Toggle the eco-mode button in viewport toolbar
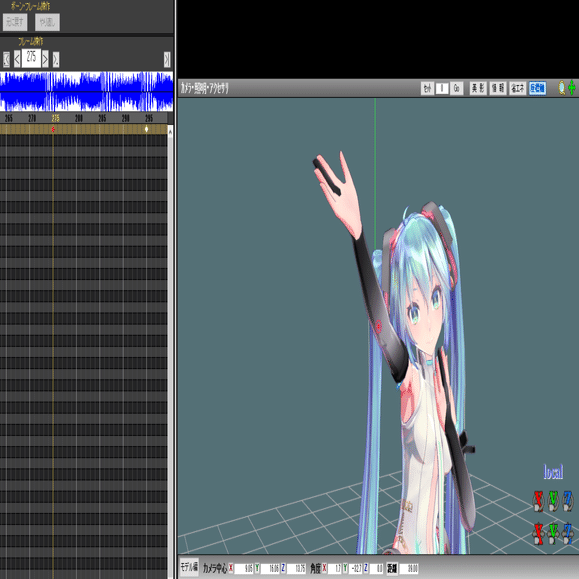 517,88
